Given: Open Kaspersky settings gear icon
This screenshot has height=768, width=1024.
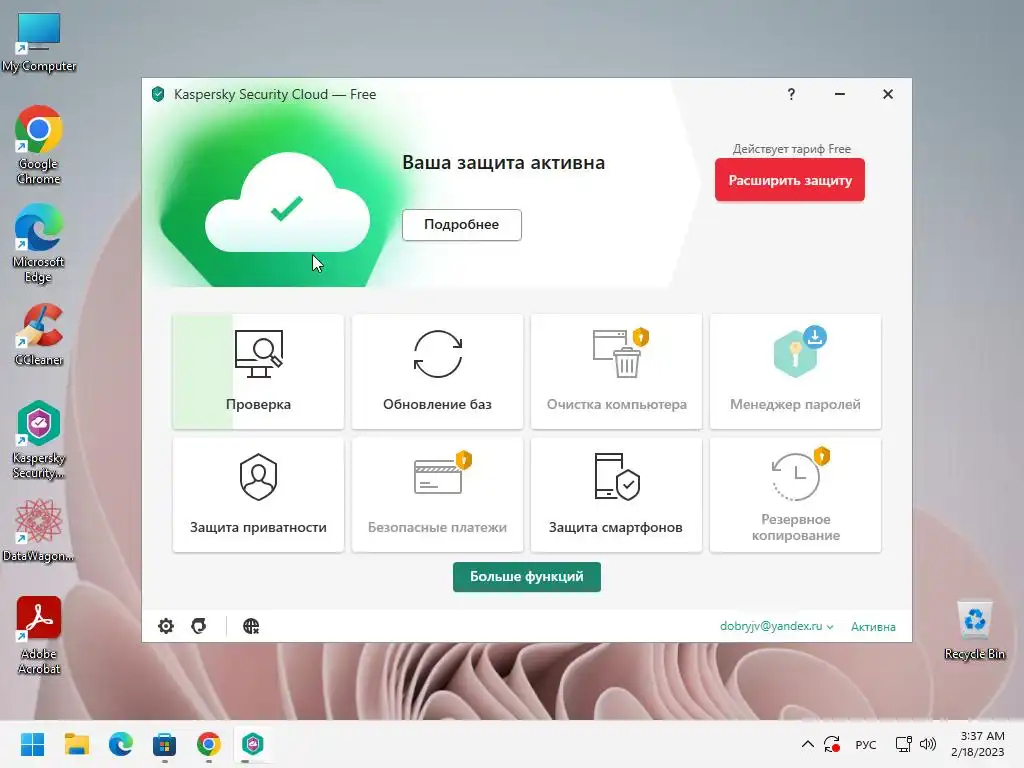Looking at the screenshot, I should point(166,626).
